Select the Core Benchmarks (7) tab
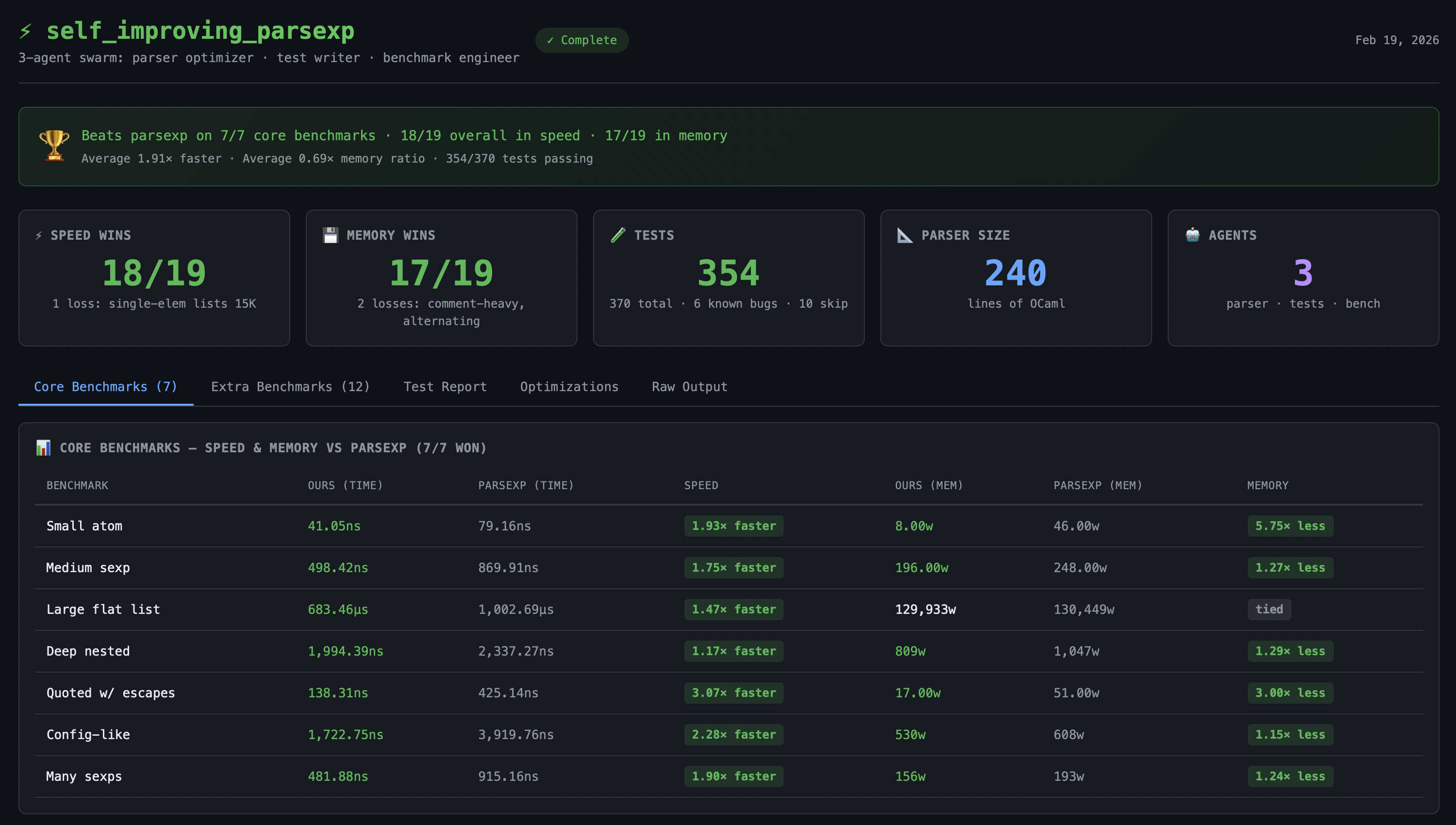Image resolution: width=1456 pixels, height=825 pixels. [x=105, y=386]
